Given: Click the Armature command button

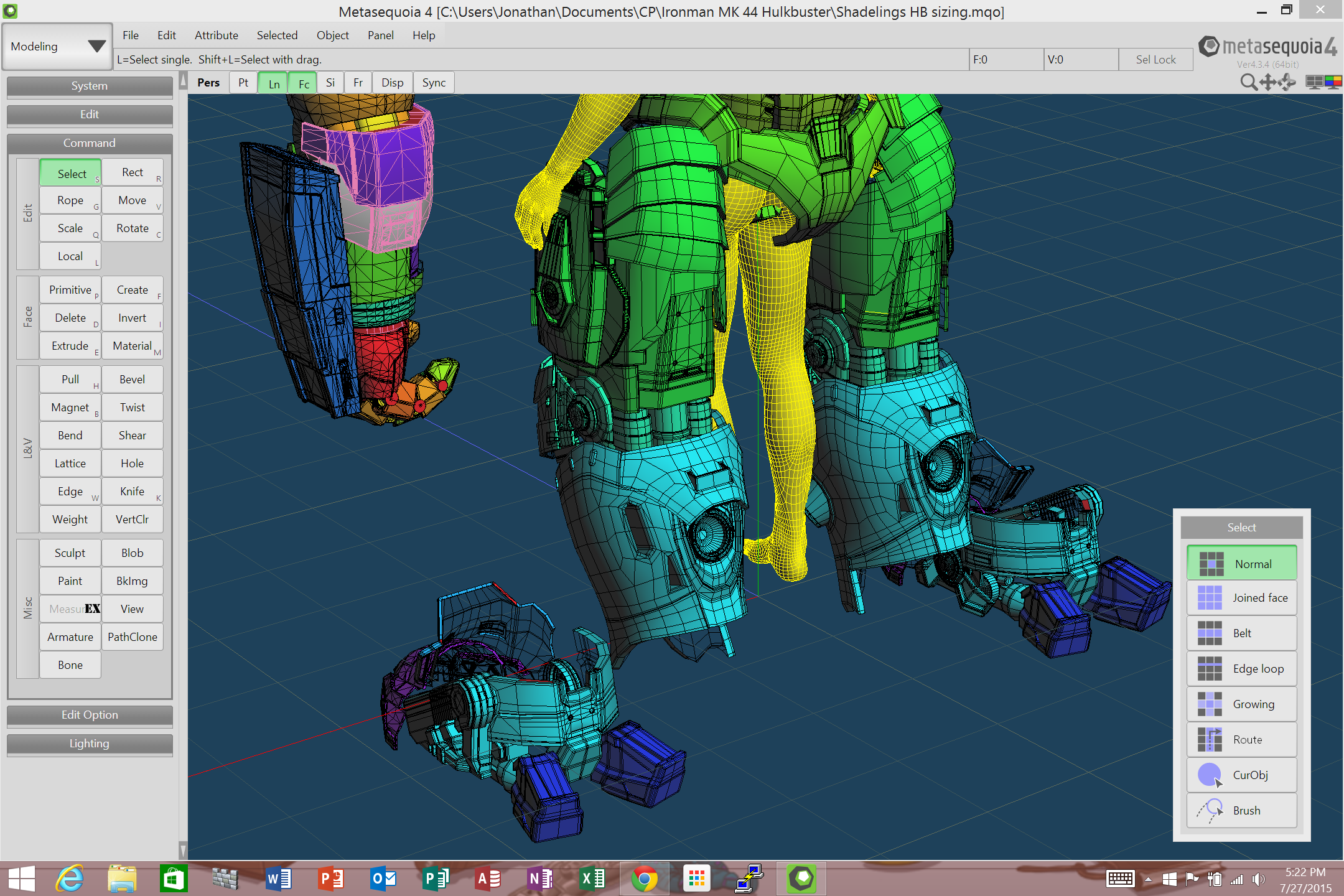Looking at the screenshot, I should (x=70, y=637).
